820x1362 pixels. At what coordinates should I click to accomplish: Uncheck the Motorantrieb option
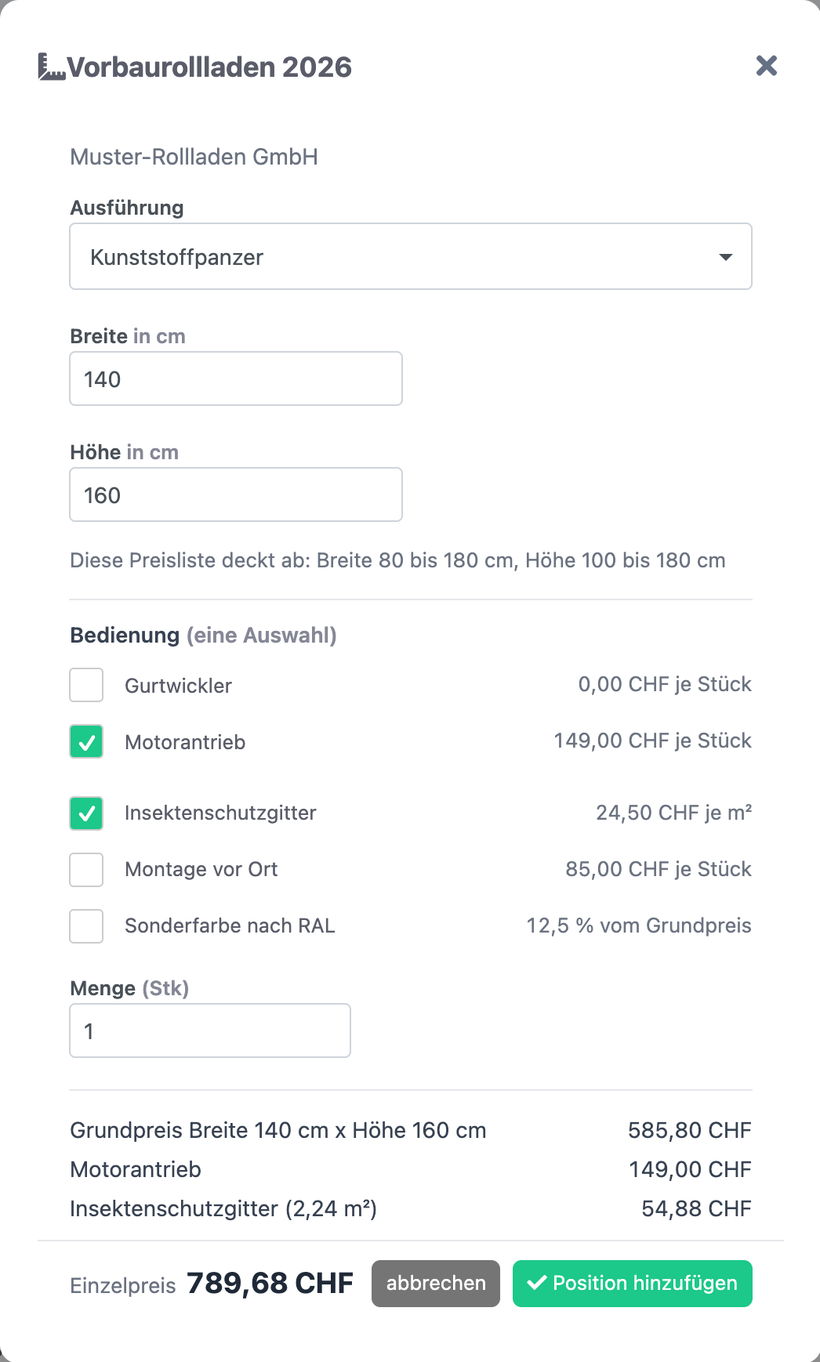pyautogui.click(x=86, y=741)
